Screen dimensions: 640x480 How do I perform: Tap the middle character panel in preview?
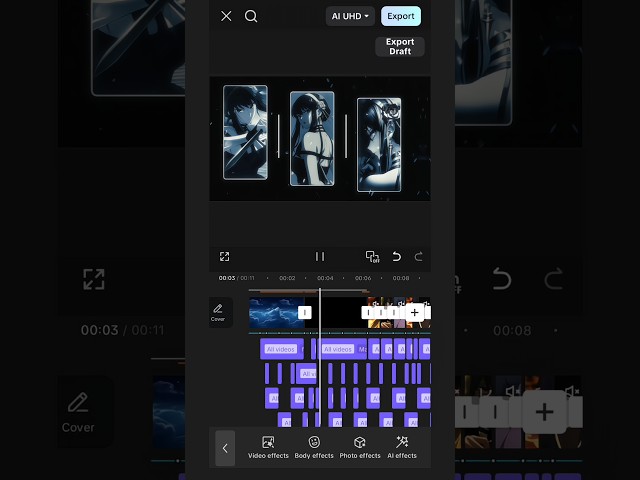pyautogui.click(x=312, y=139)
